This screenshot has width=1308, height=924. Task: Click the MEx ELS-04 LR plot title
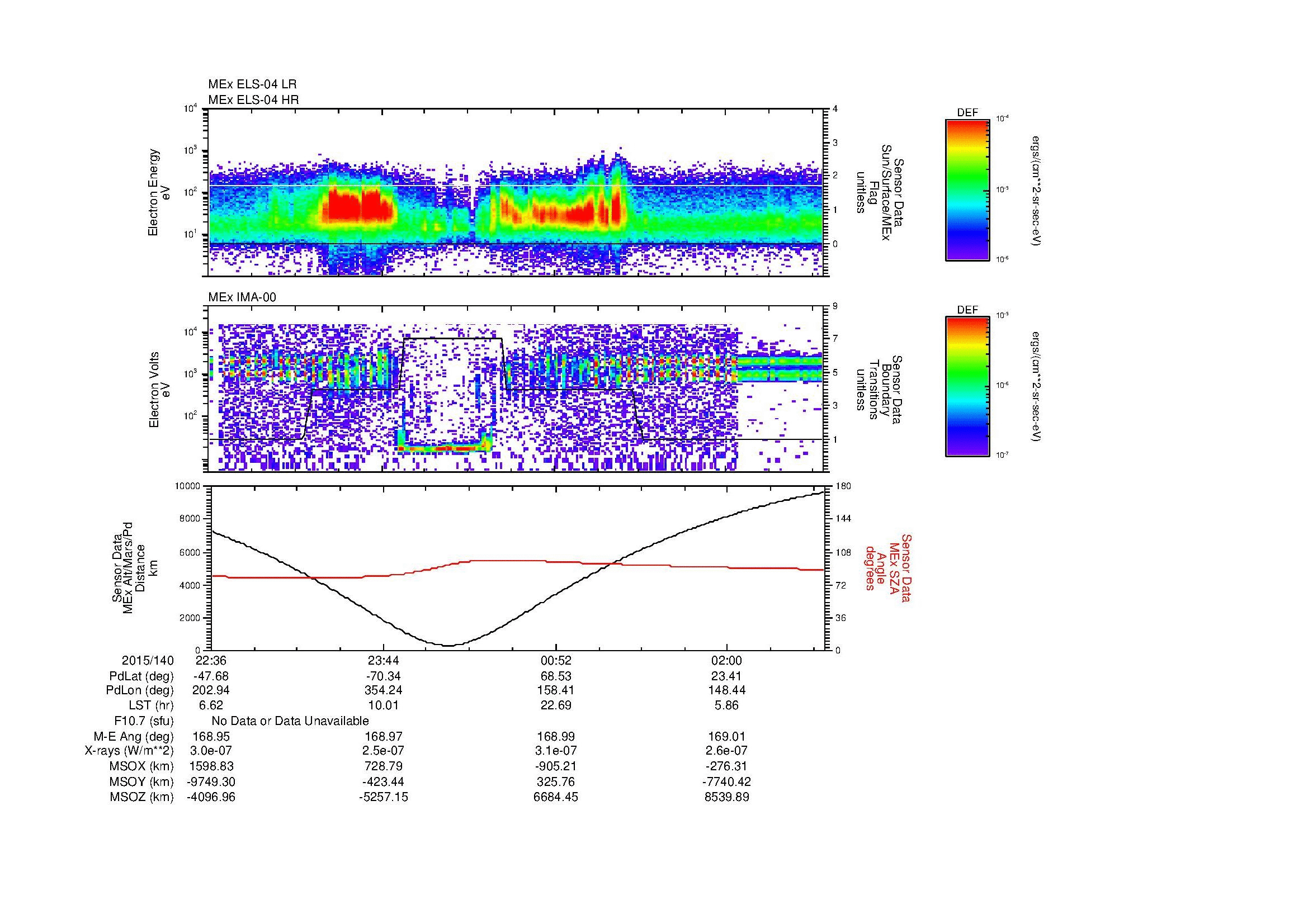point(252,84)
